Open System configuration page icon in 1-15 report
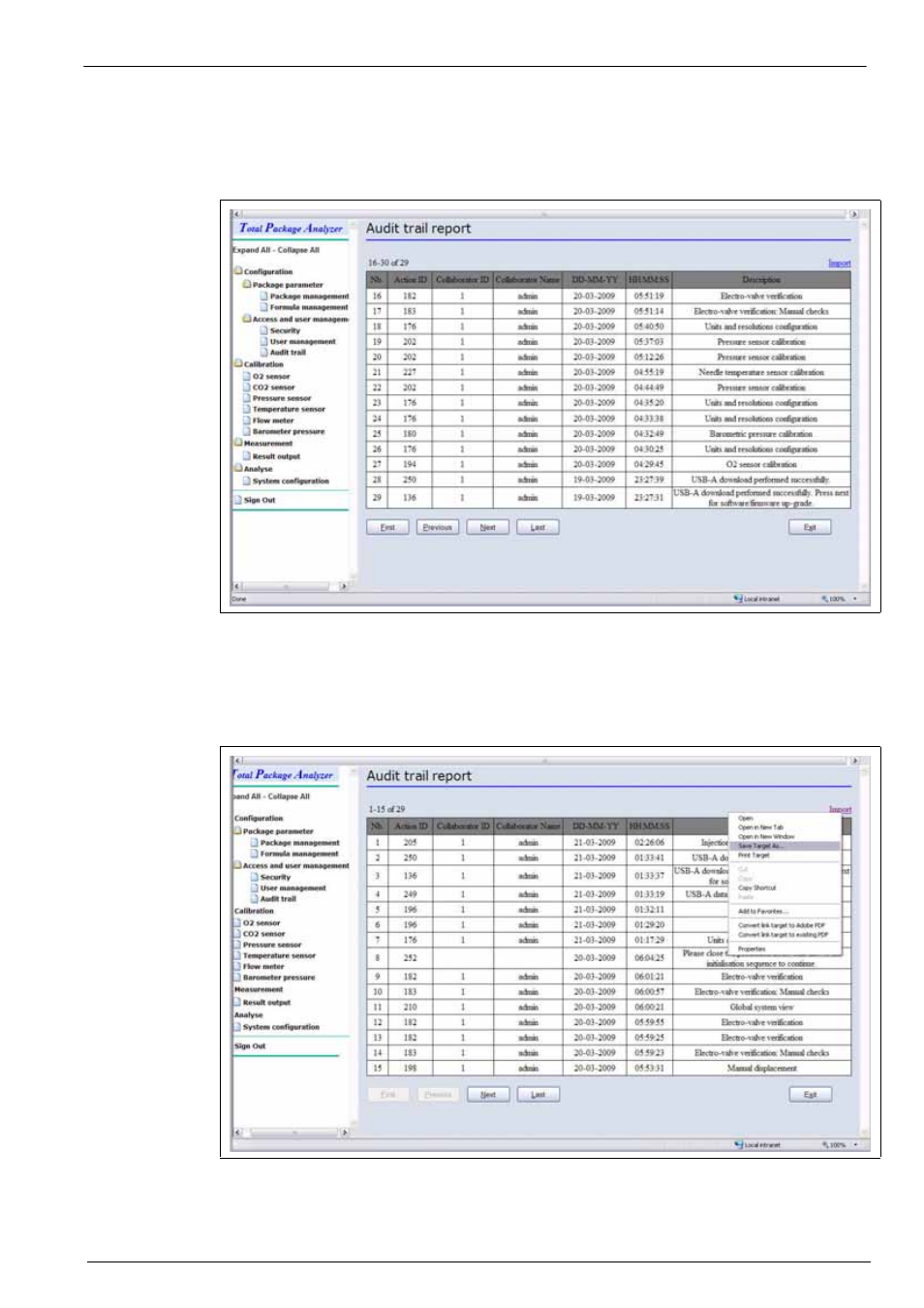 coord(237,1027)
